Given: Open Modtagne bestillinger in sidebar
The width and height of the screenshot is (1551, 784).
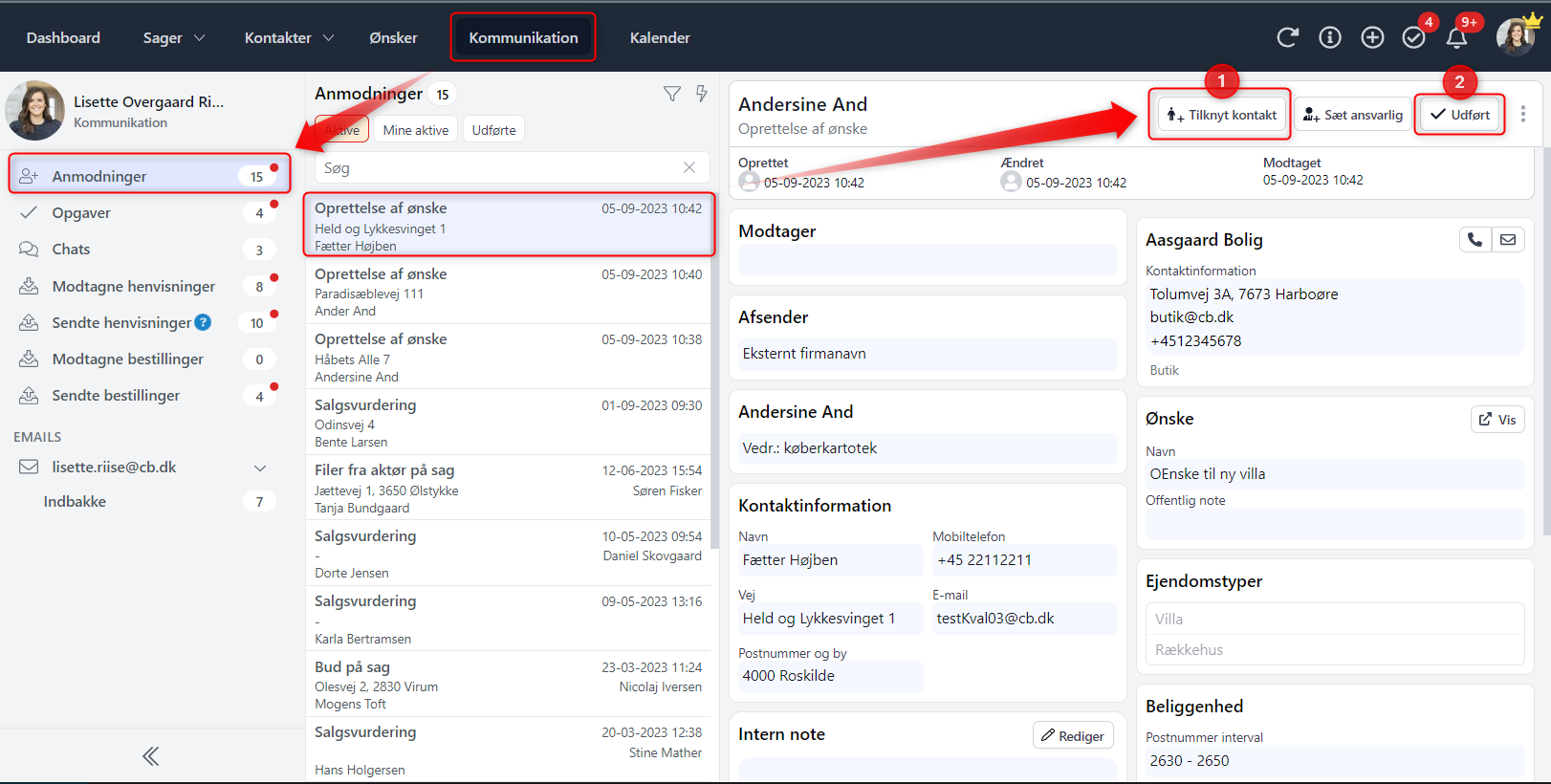Looking at the screenshot, I should point(150,359).
